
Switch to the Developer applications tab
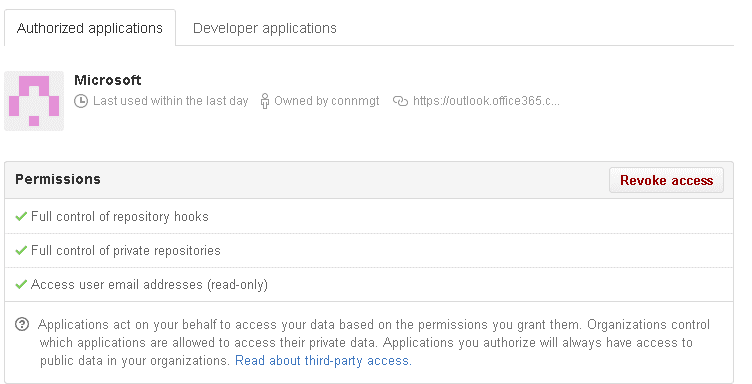click(x=264, y=28)
